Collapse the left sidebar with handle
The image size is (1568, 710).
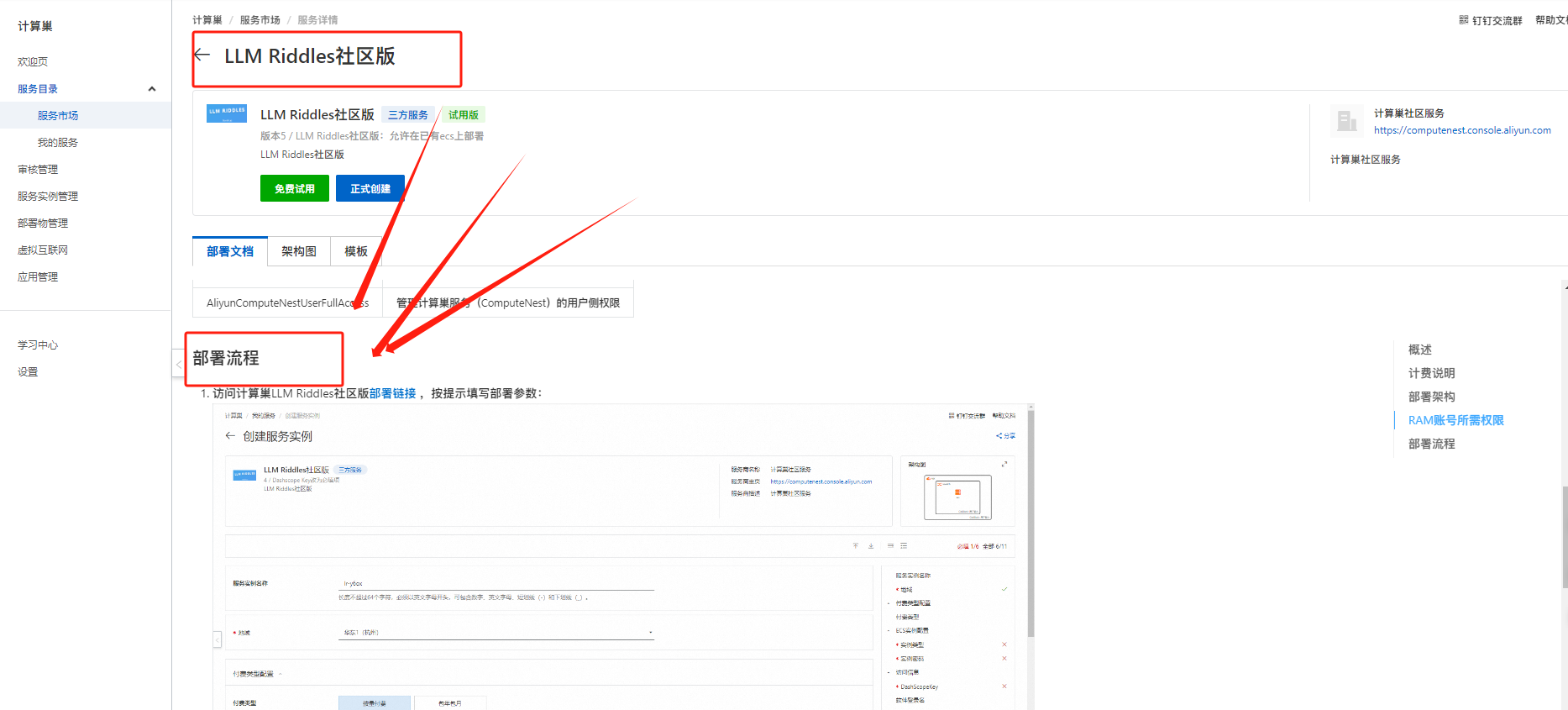coord(178,365)
